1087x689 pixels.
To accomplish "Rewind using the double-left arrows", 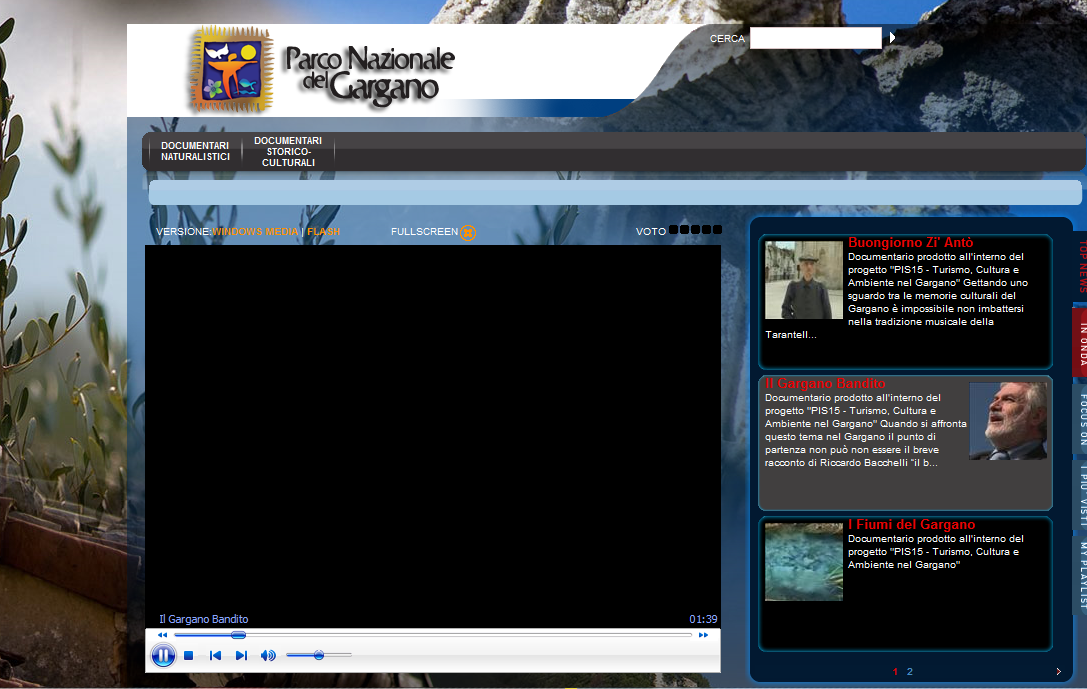I will click(163, 635).
